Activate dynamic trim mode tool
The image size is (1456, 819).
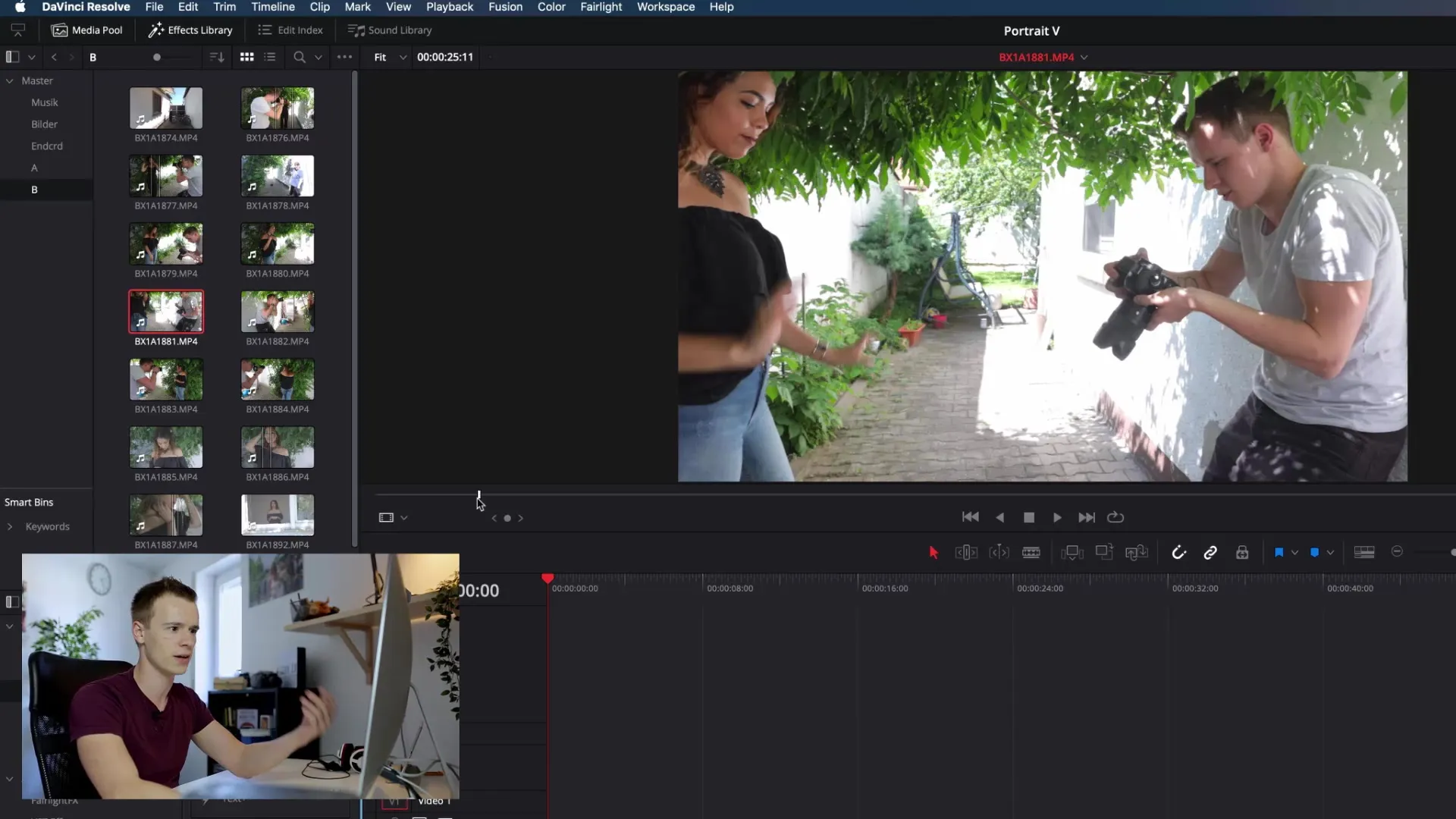(x=999, y=553)
